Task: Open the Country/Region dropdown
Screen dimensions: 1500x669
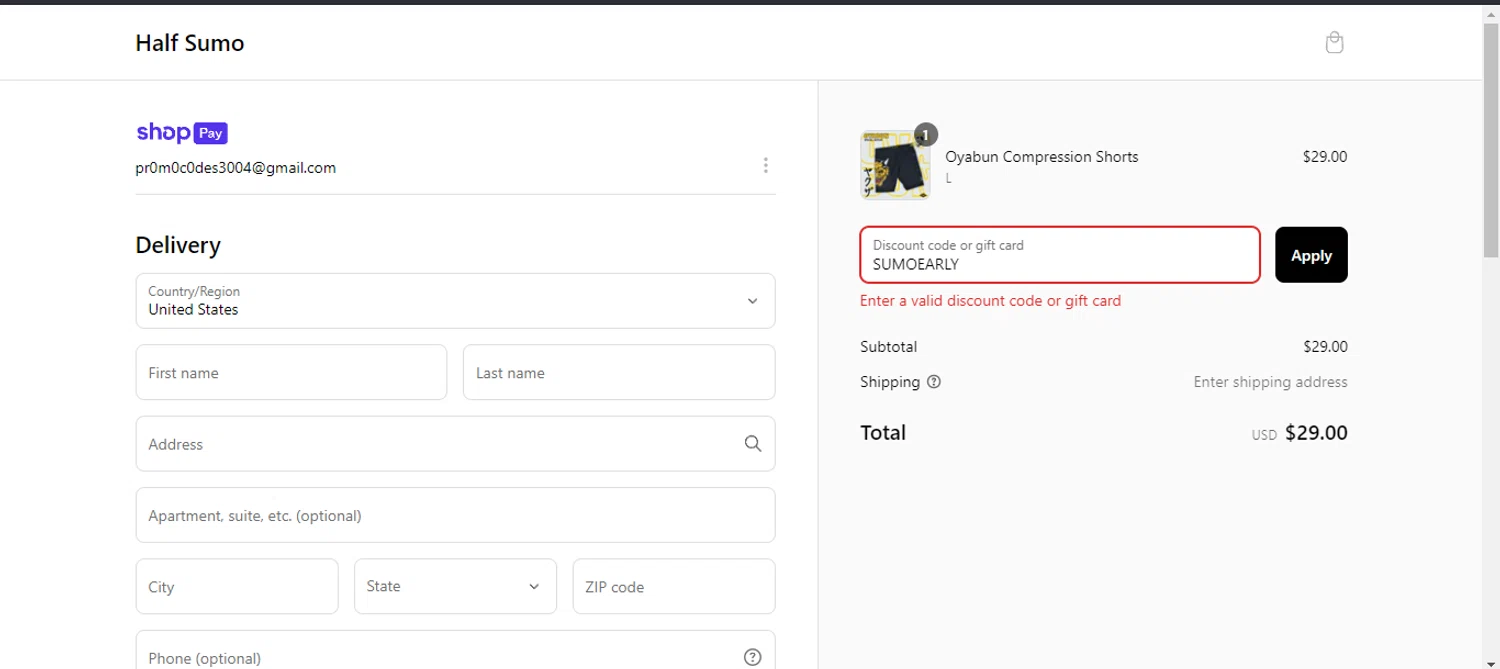Action: [455, 301]
